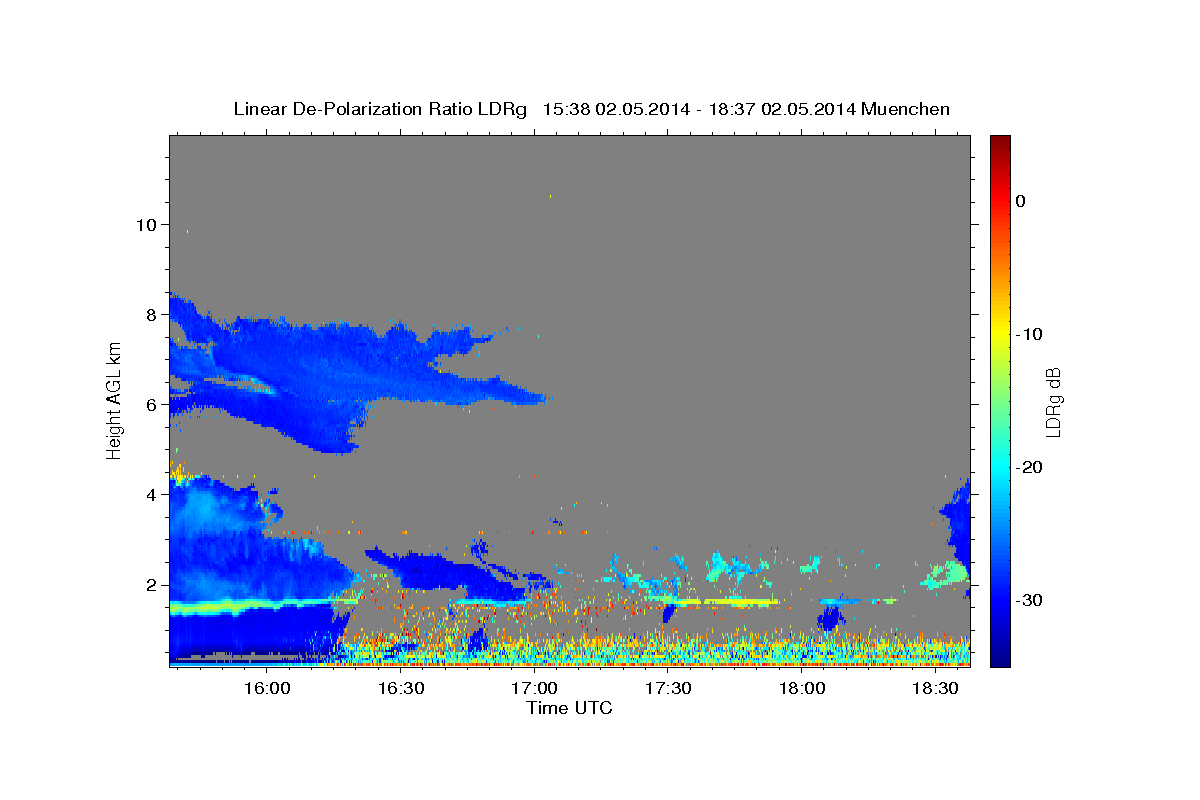Click the '16:00' time tick label
This screenshot has height=800, width=1200.
click(x=267, y=689)
